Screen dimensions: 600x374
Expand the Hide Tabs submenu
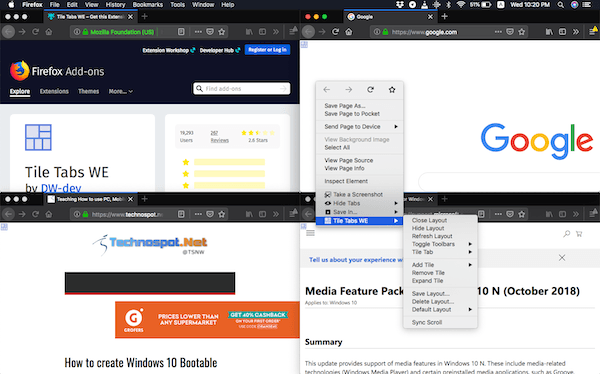pos(359,203)
